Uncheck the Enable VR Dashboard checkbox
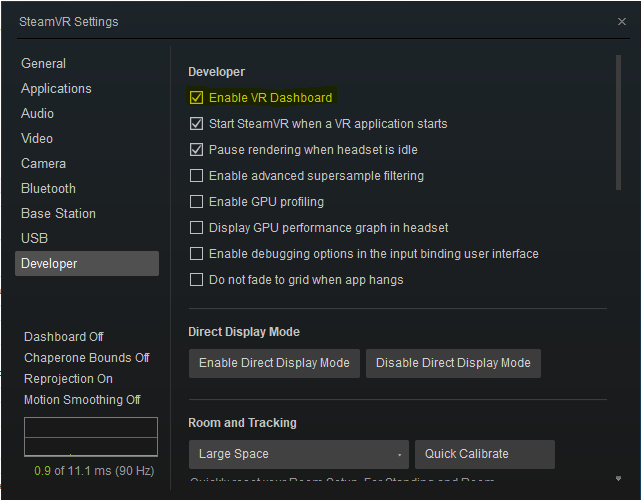 tap(196, 98)
